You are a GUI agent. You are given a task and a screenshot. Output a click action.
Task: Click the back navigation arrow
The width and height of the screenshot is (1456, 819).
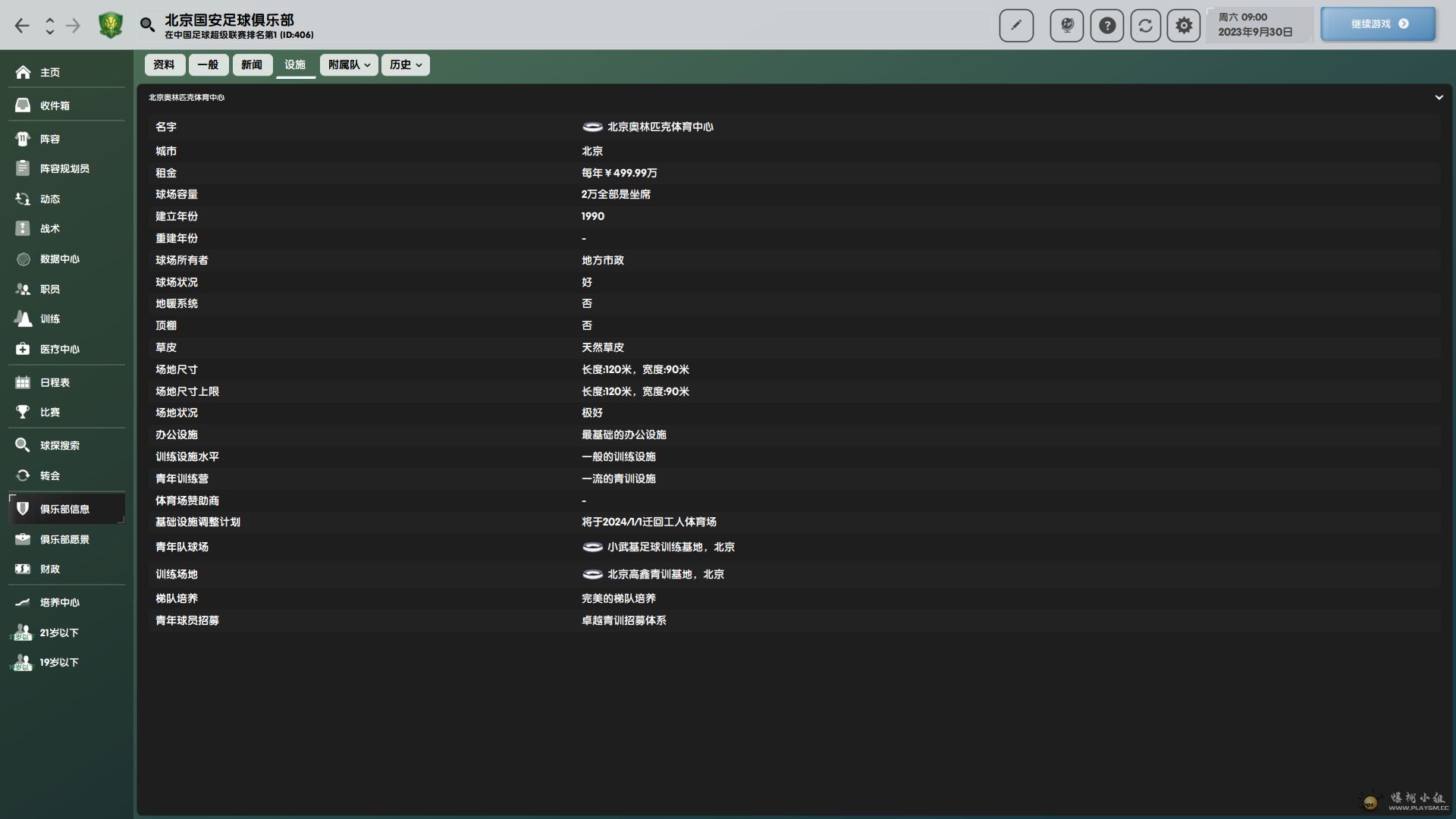[22, 26]
